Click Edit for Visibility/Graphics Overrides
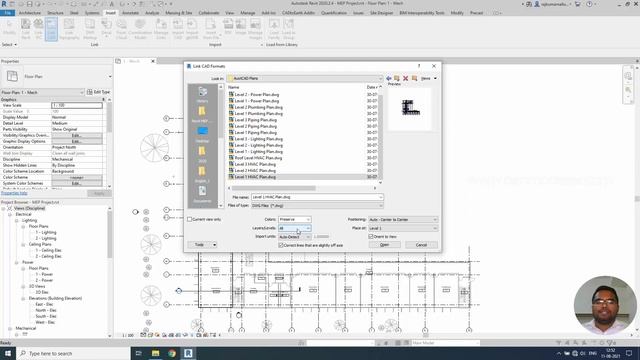Screen dimensions: 640x360 77,135
